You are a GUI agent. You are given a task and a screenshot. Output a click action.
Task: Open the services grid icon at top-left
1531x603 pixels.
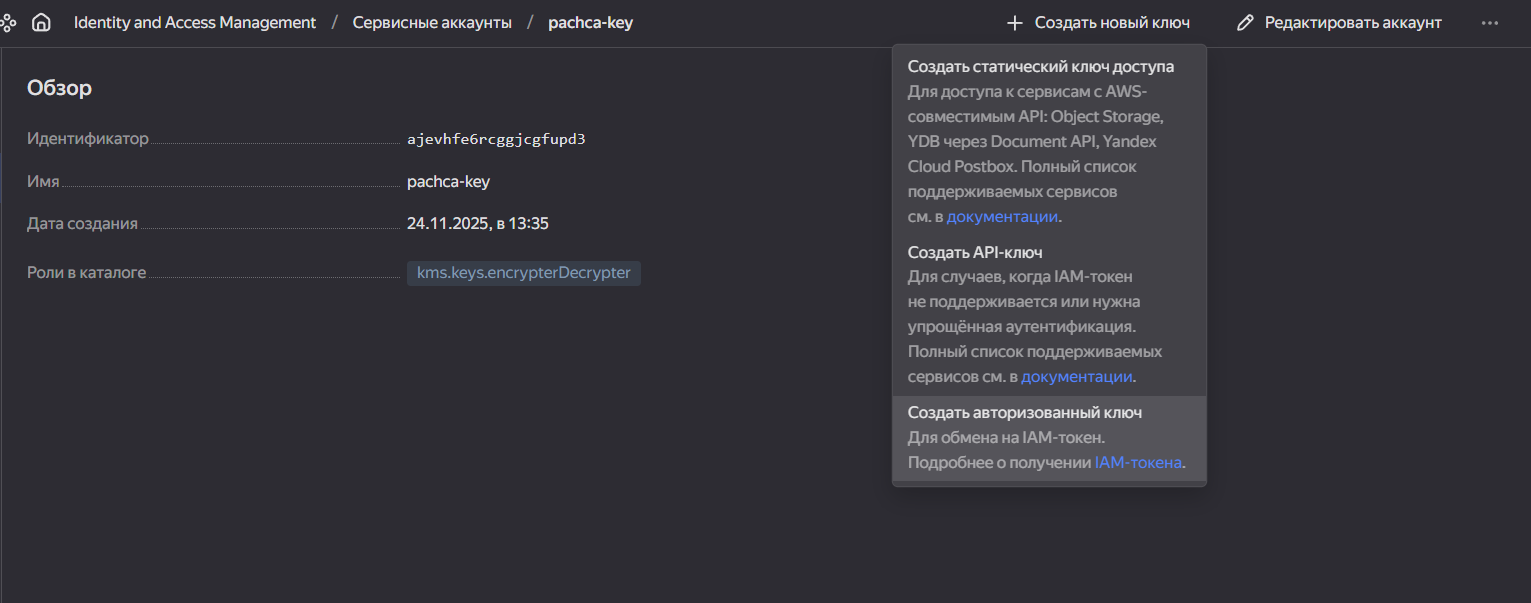coord(8,22)
